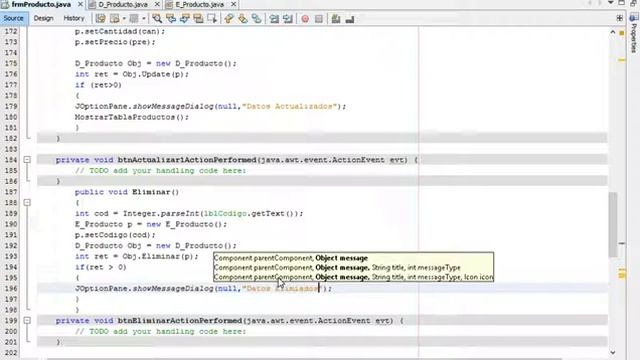Image resolution: width=640 pixels, height=360 pixels.
Task: Stop macro recording with gray square
Action: point(319,19)
